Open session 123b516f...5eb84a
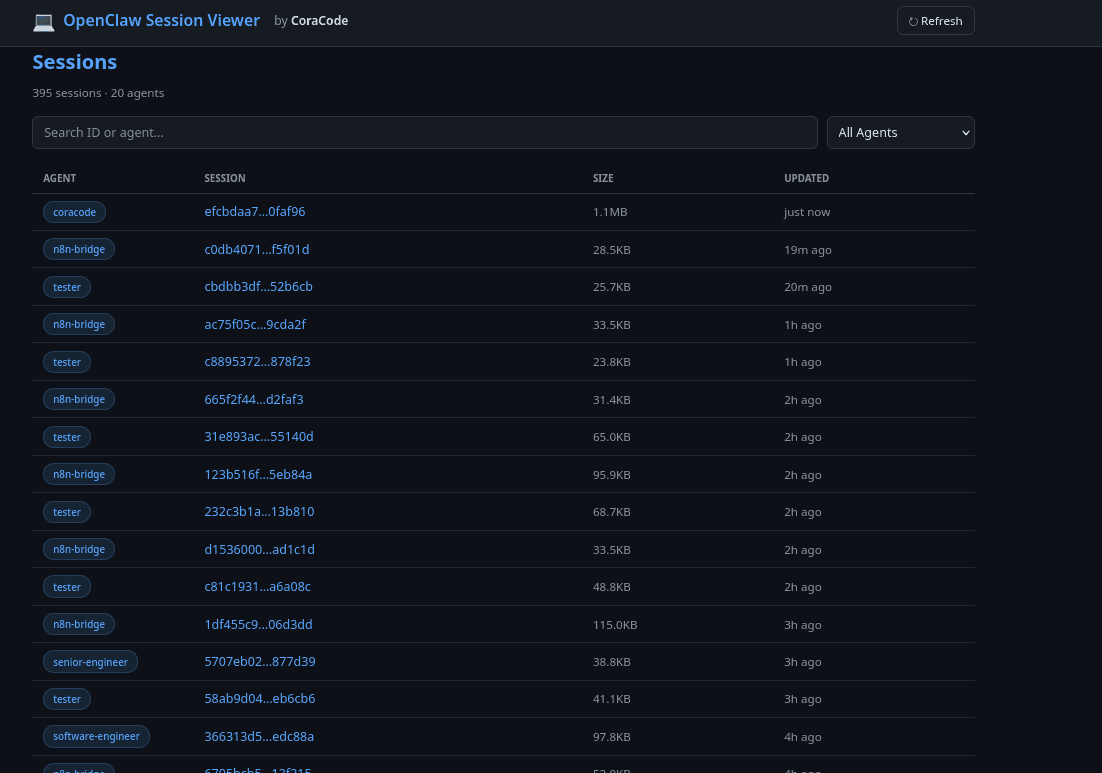This screenshot has width=1102, height=773. [258, 474]
